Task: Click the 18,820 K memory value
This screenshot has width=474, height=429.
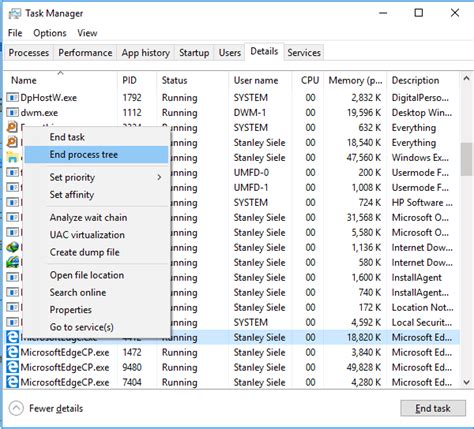Action: pyautogui.click(x=364, y=337)
